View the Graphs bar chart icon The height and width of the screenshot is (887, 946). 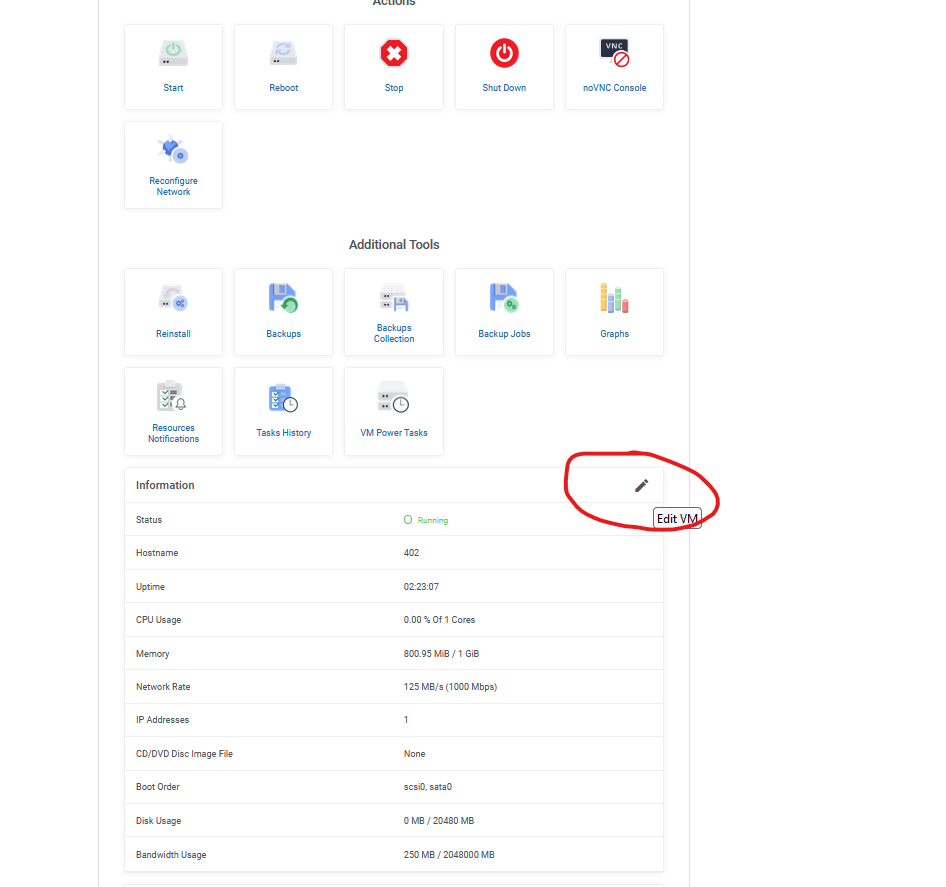(x=614, y=298)
